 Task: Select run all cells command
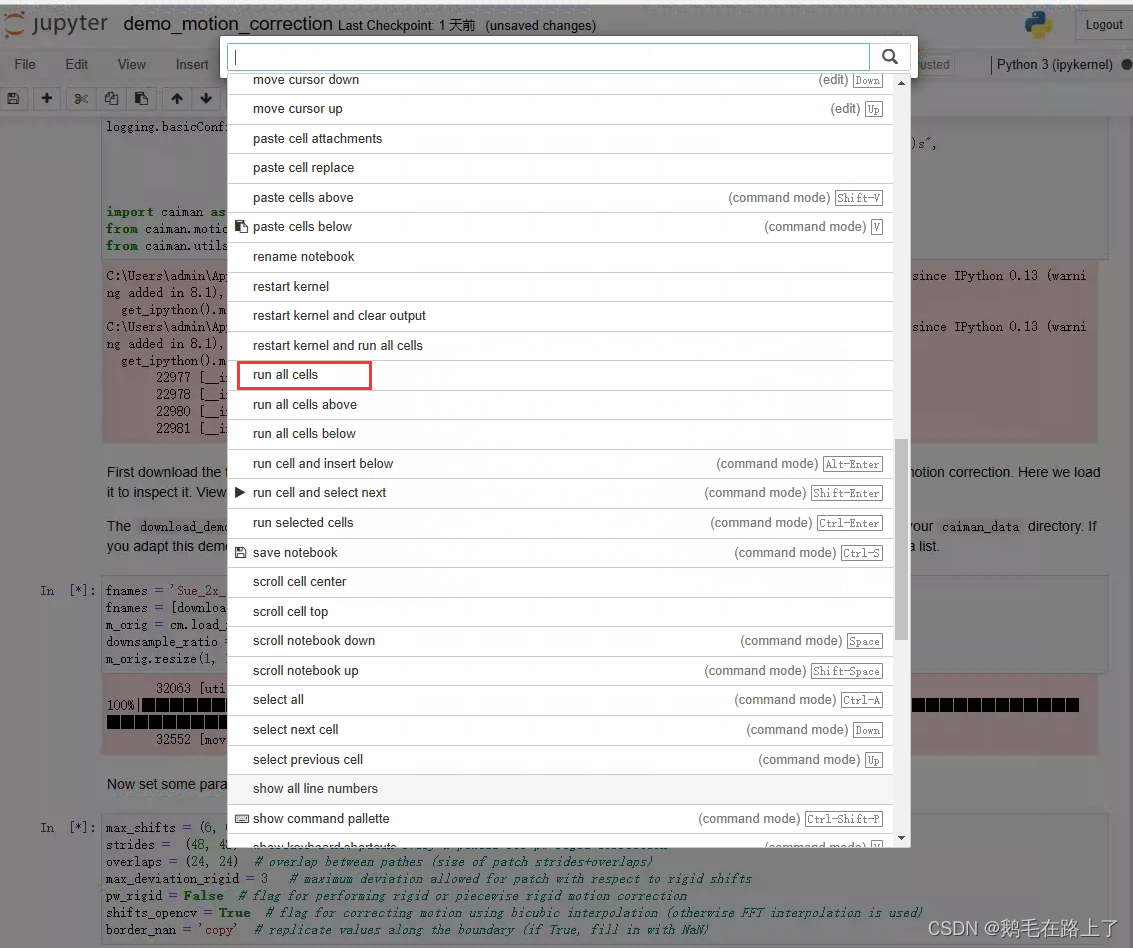(x=560, y=375)
